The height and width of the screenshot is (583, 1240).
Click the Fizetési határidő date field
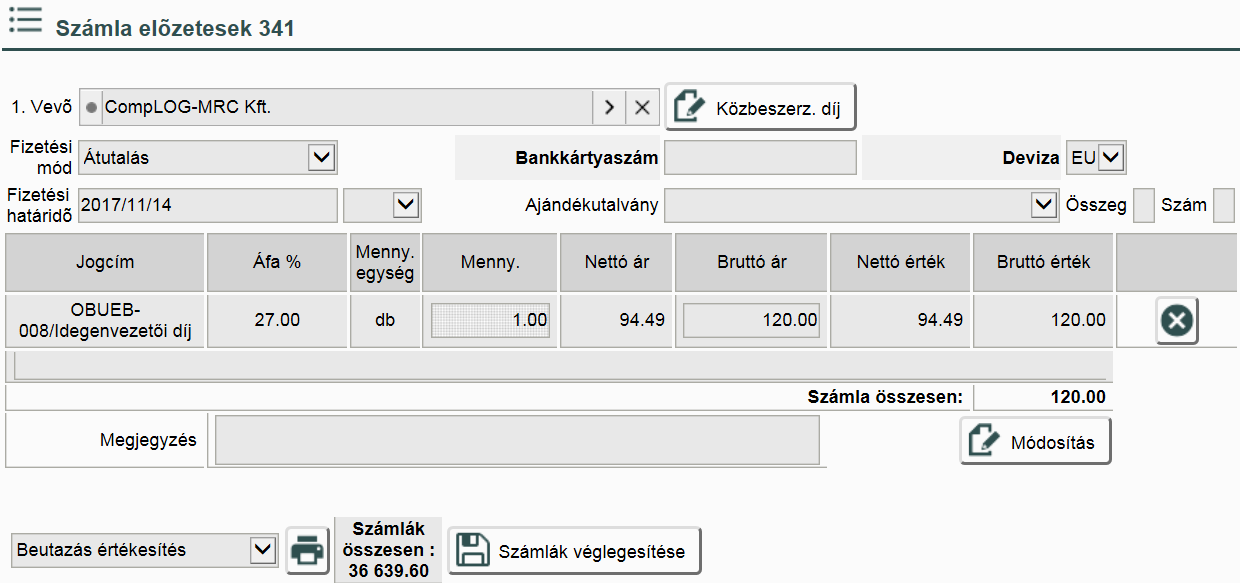click(207, 205)
